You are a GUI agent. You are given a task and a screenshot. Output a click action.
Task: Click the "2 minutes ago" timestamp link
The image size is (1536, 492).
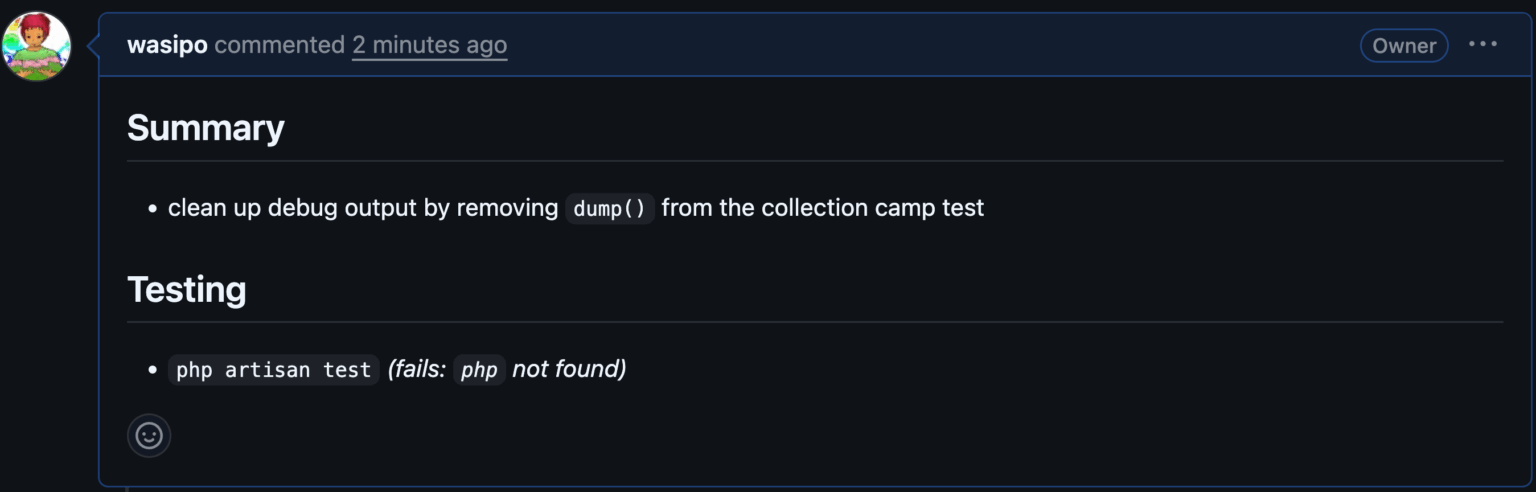(429, 45)
